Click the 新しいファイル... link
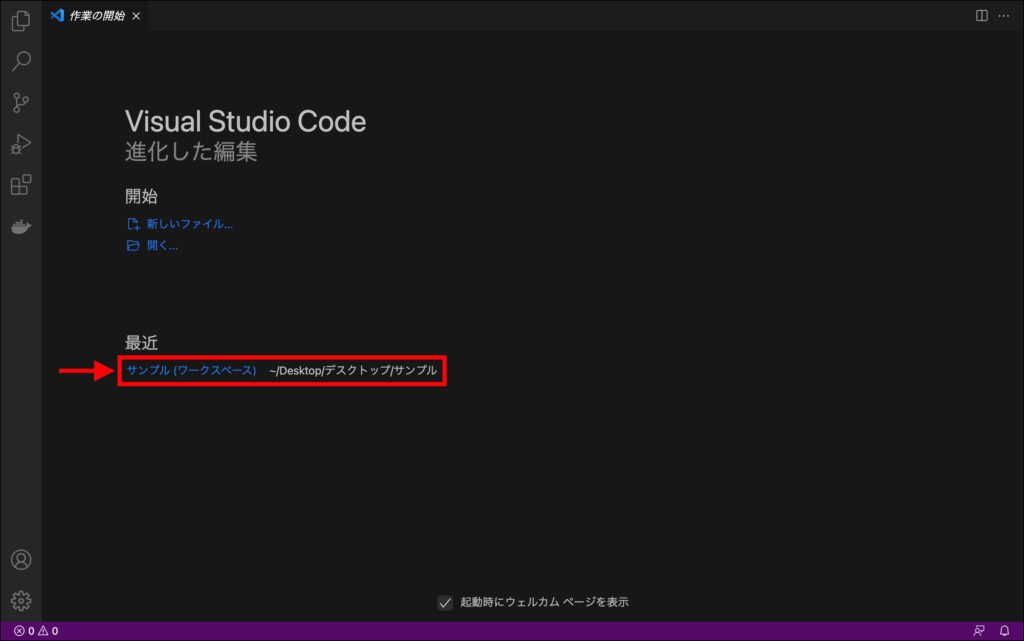The height and width of the screenshot is (641, 1024). click(180, 224)
